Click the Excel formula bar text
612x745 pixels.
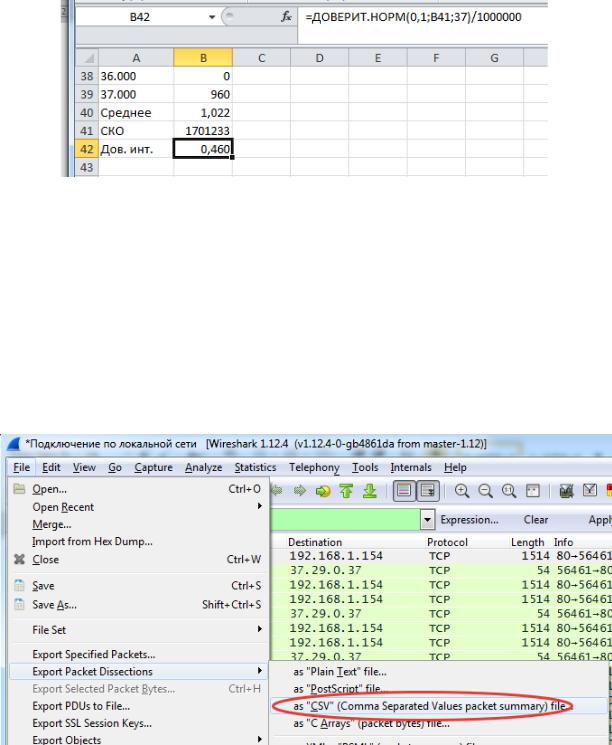[413, 17]
